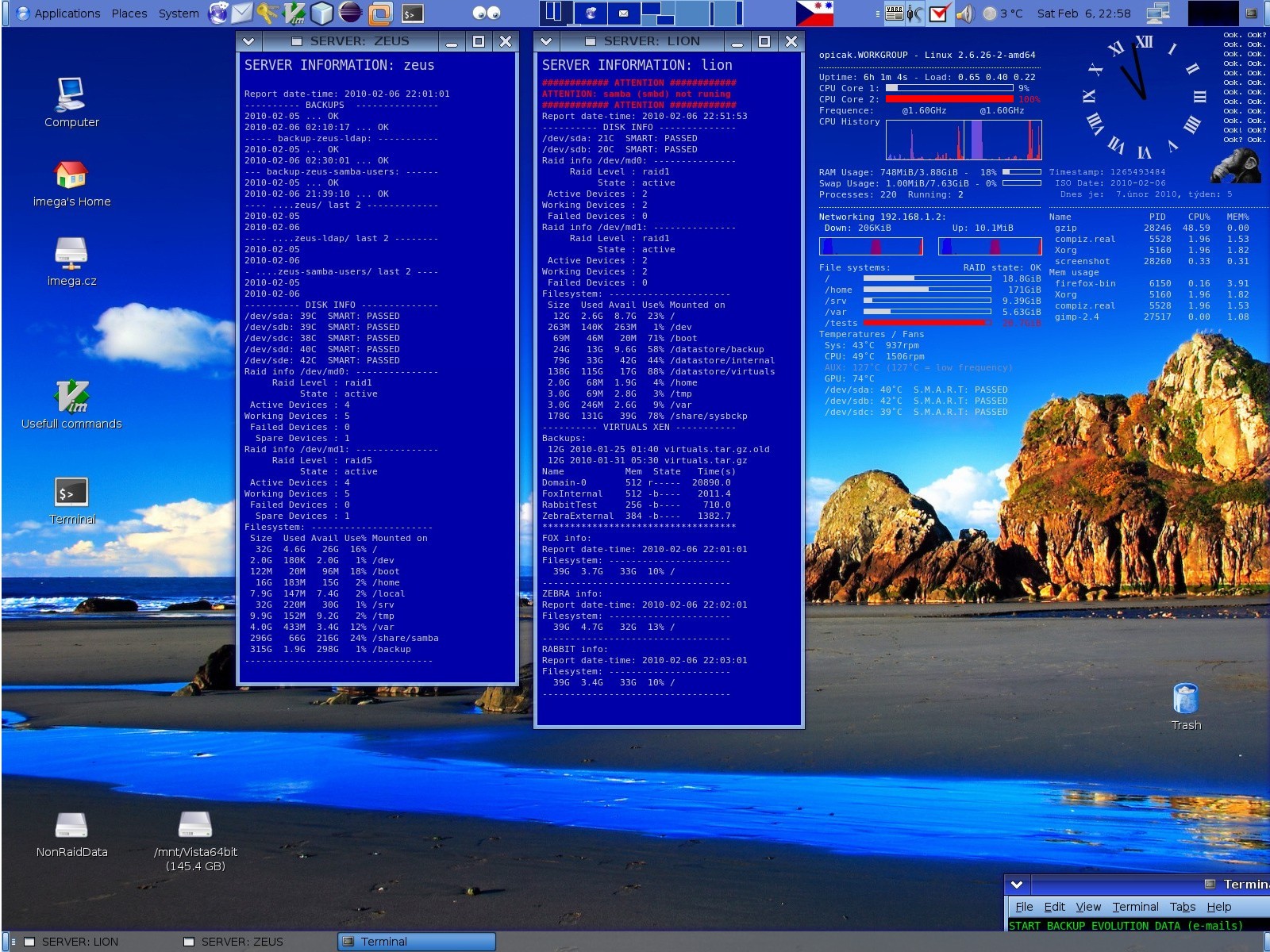Open the Tabs menu in Terminal
The height and width of the screenshot is (952, 1270).
tap(1182, 907)
